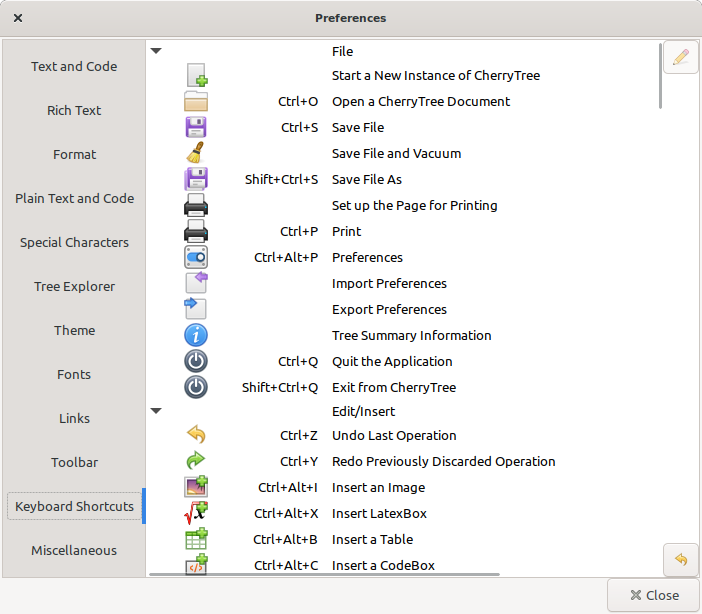The height and width of the screenshot is (614, 702).
Task: Click the horizontal scrollbar below shortcuts list
Action: pos(324,574)
